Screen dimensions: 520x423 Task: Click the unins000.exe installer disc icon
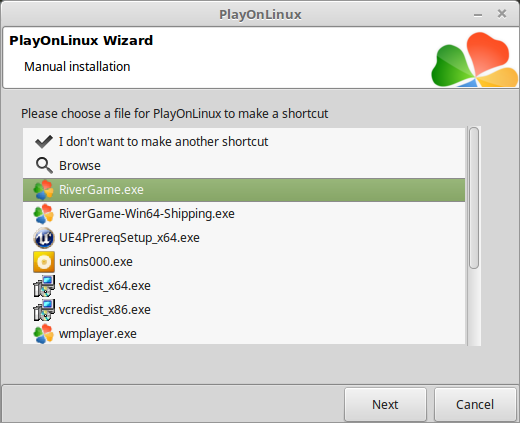(x=44, y=262)
